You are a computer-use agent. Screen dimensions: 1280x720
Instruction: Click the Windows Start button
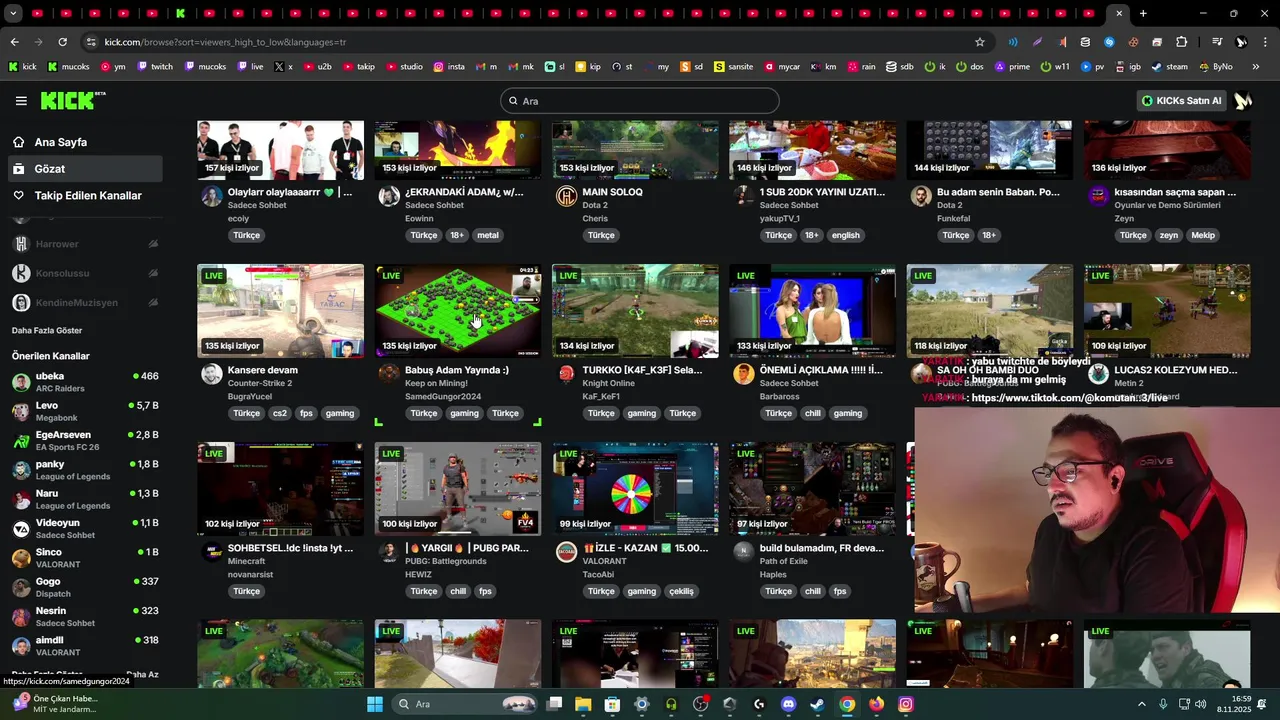pos(375,704)
